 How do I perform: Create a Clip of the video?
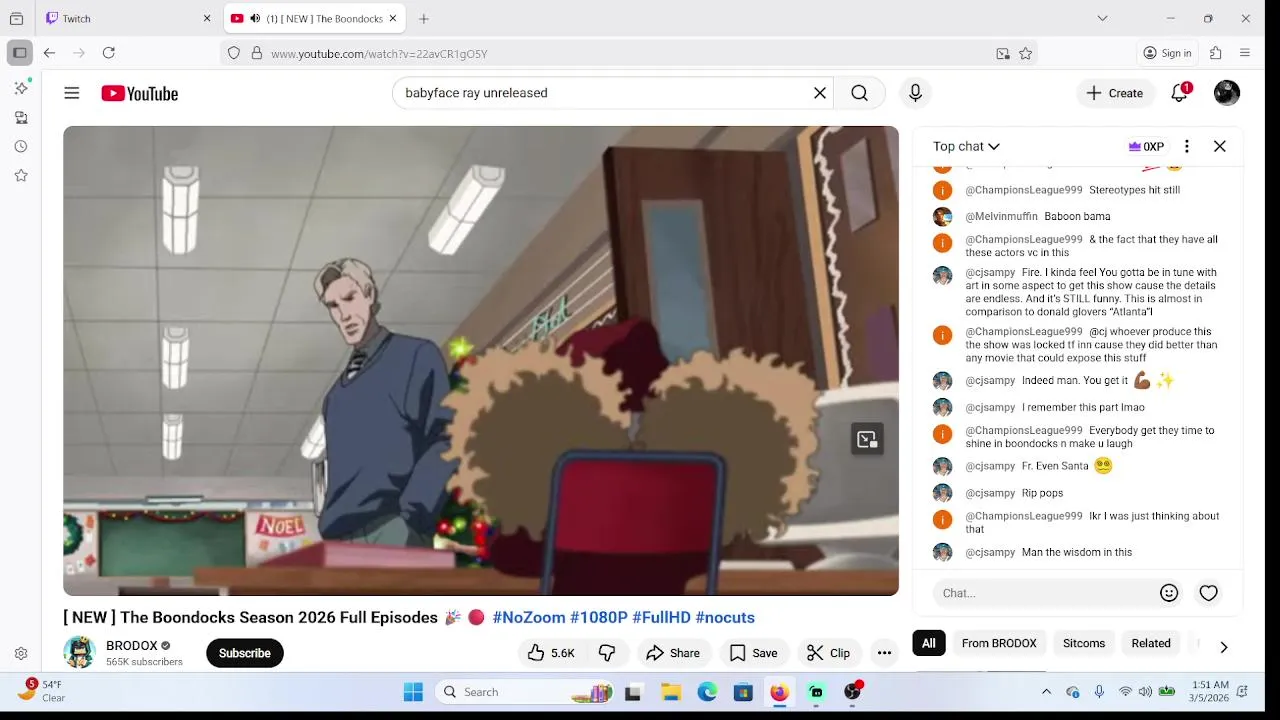pos(829,653)
